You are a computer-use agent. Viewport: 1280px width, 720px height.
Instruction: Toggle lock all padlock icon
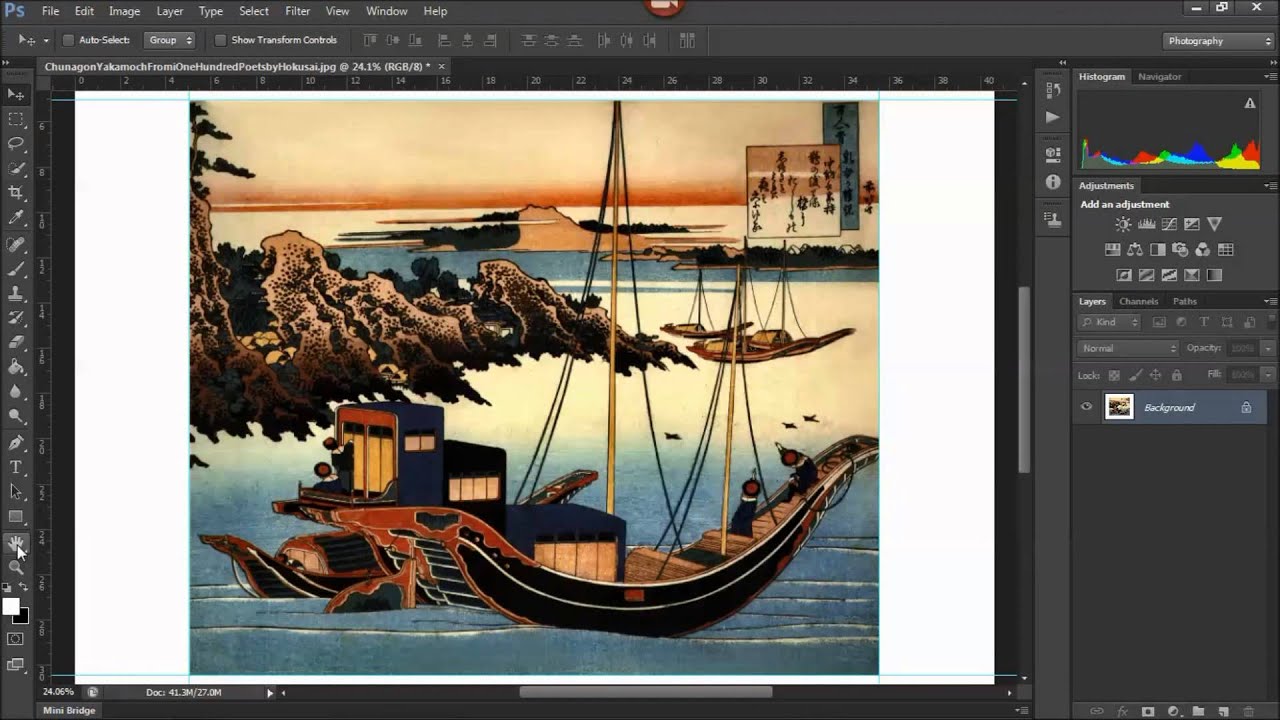click(1176, 375)
